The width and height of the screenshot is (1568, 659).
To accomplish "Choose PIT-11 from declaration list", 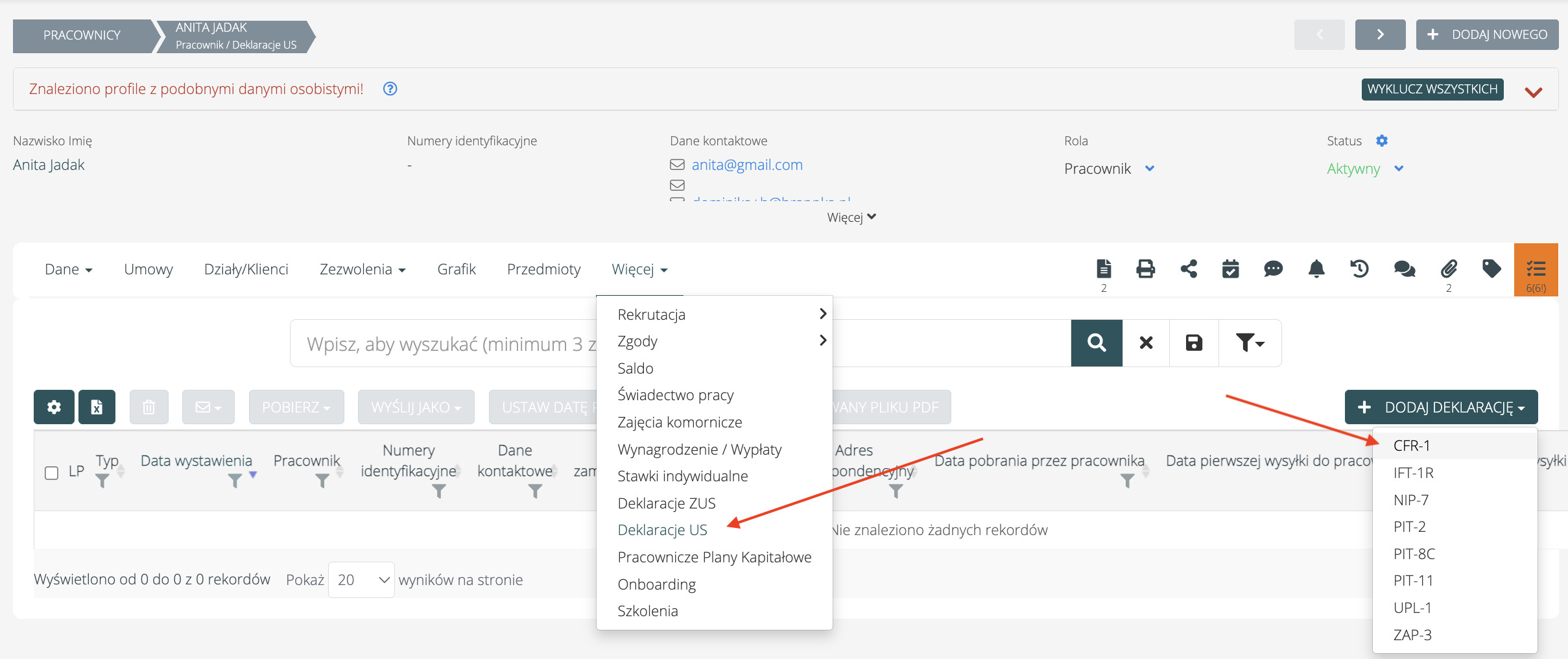I will (x=1413, y=581).
